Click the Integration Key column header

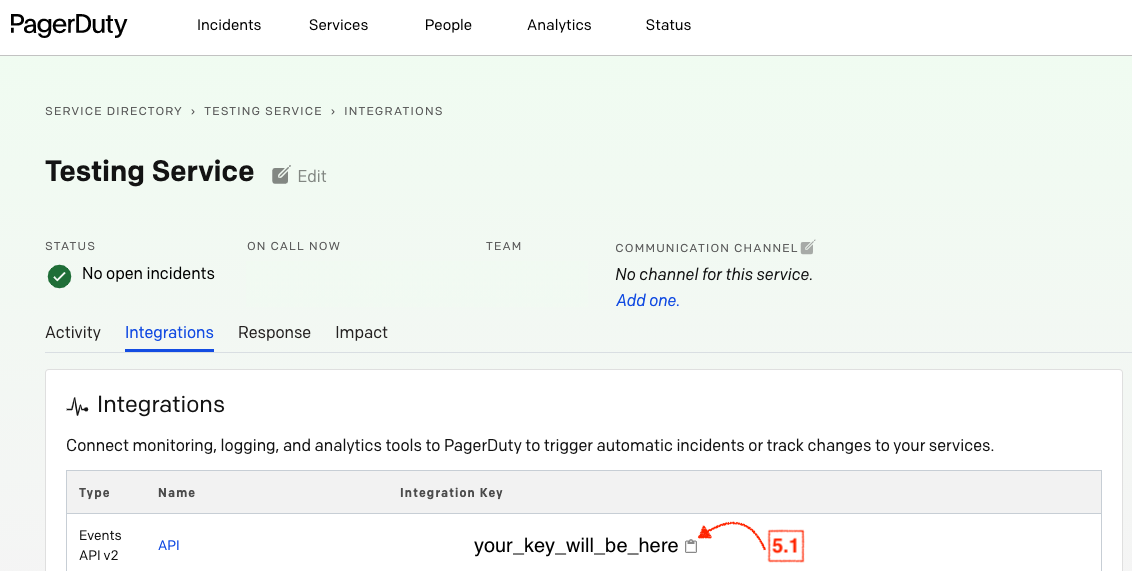coord(451,493)
